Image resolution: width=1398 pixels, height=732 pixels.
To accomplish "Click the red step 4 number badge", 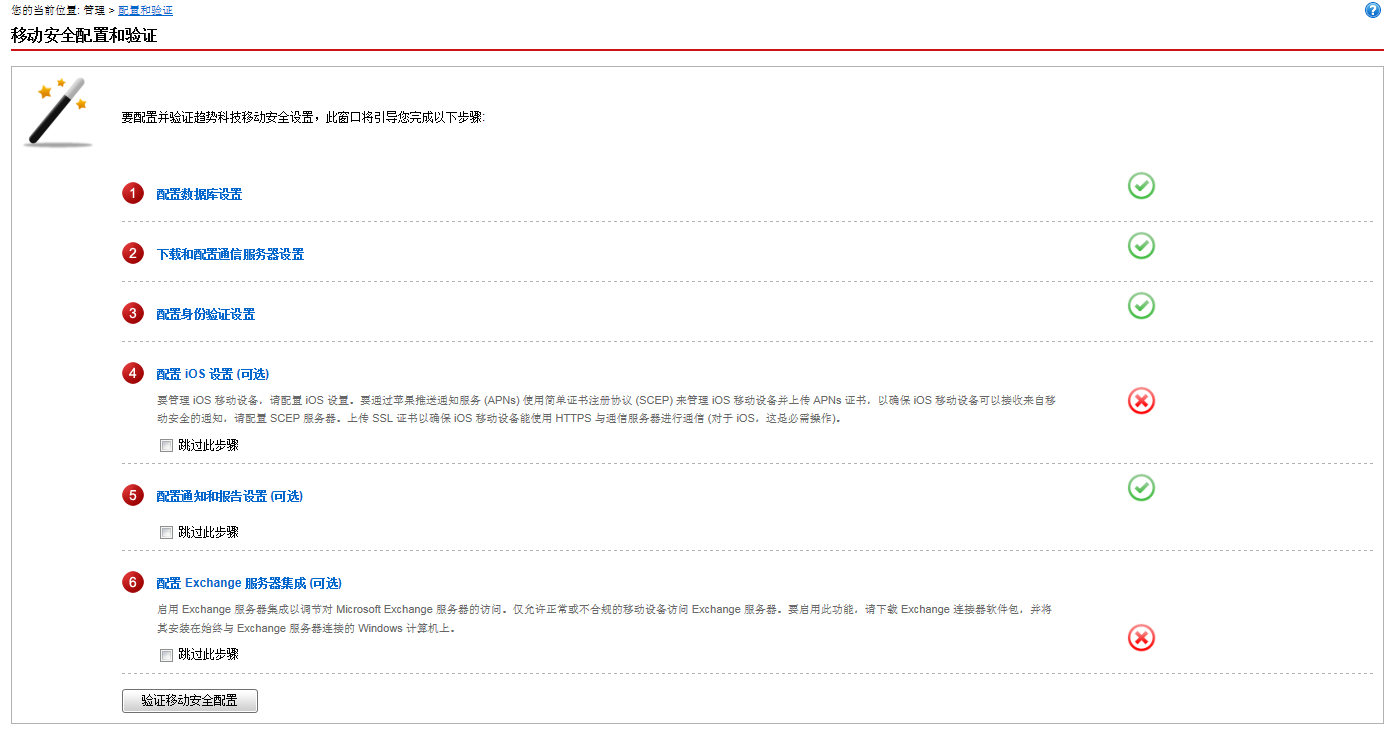I will pyautogui.click(x=133, y=374).
